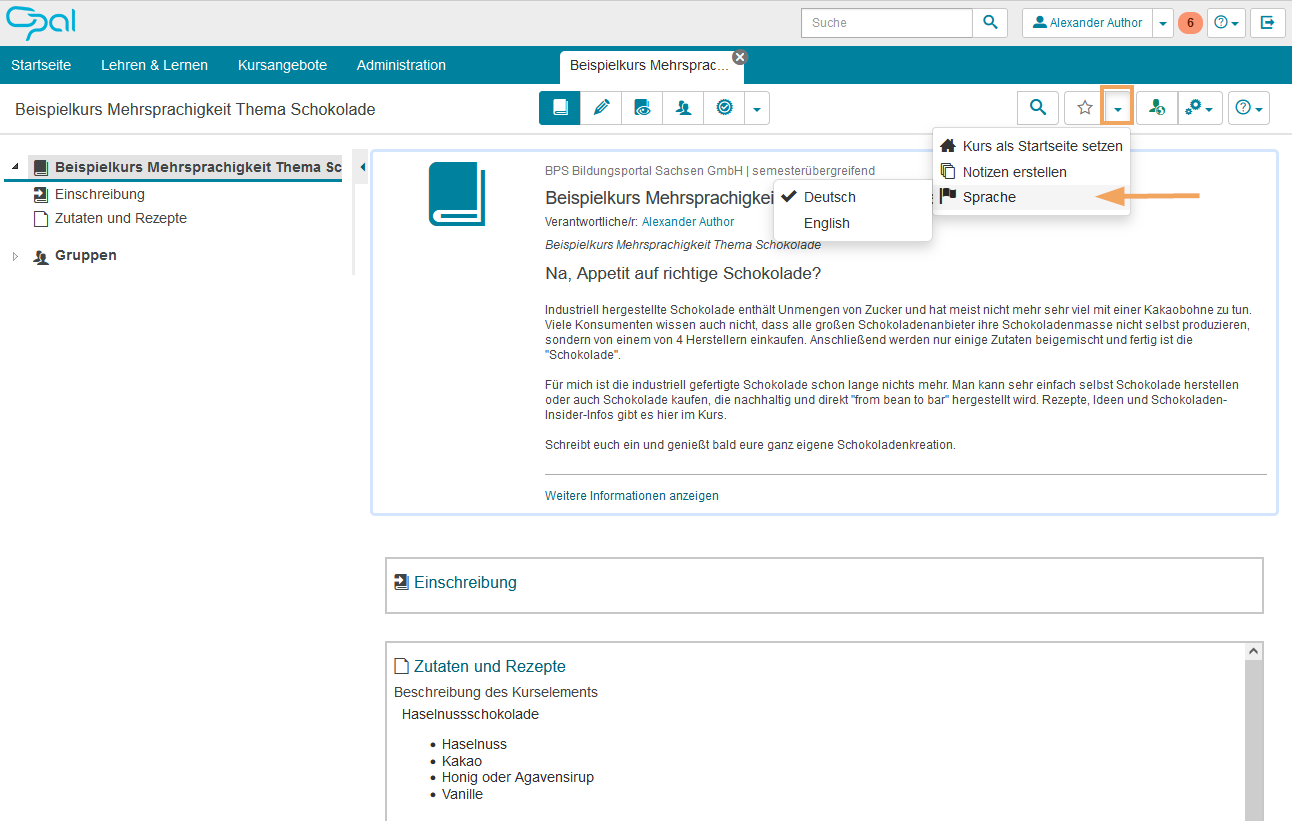The height and width of the screenshot is (821, 1292).
Task: Open the Einschreibung tree item
Action: (x=99, y=194)
